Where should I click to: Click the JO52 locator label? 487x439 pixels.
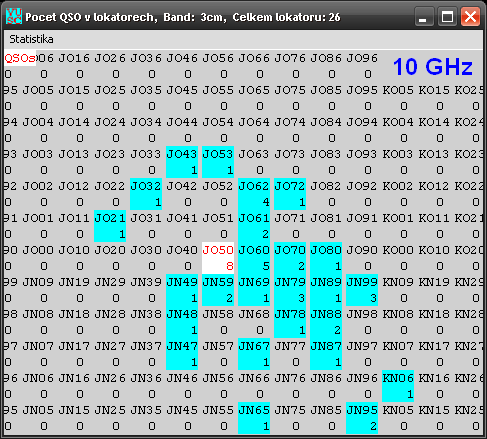218,186
